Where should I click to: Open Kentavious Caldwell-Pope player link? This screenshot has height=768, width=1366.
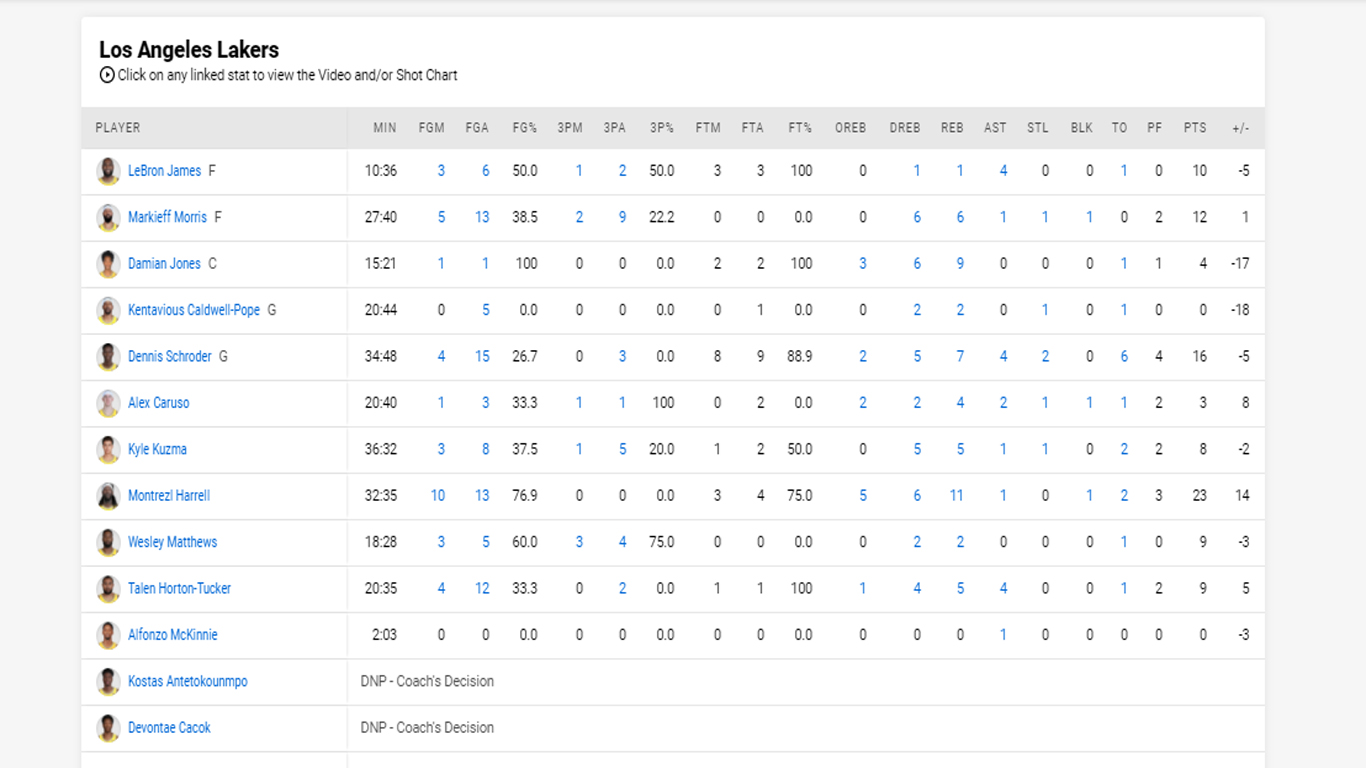coord(194,310)
